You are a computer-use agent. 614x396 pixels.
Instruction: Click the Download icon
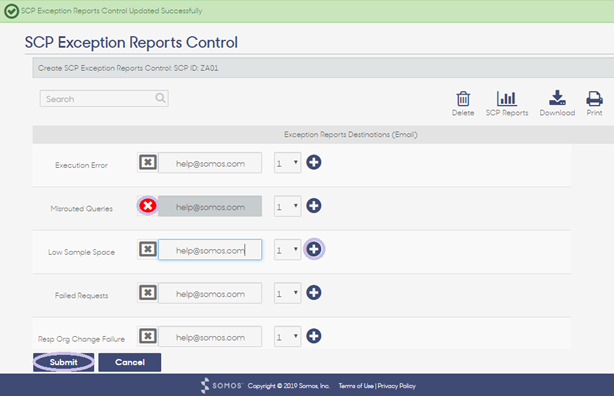(557, 98)
